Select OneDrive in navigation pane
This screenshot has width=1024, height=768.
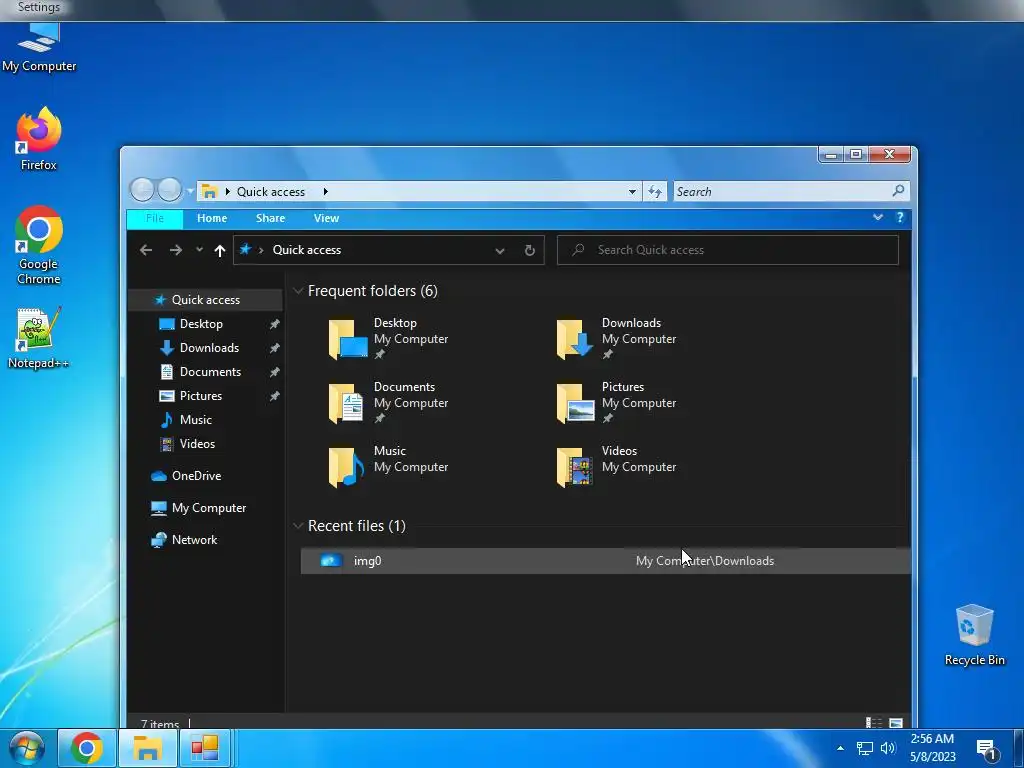(196, 476)
